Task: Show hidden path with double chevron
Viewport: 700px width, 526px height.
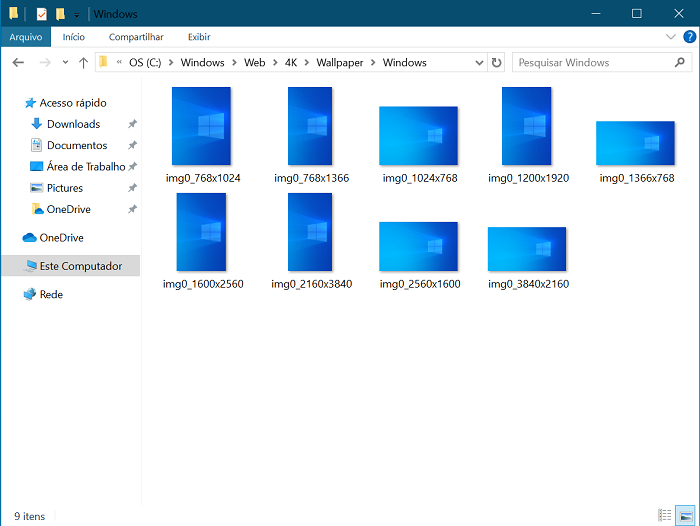Action: (x=119, y=62)
